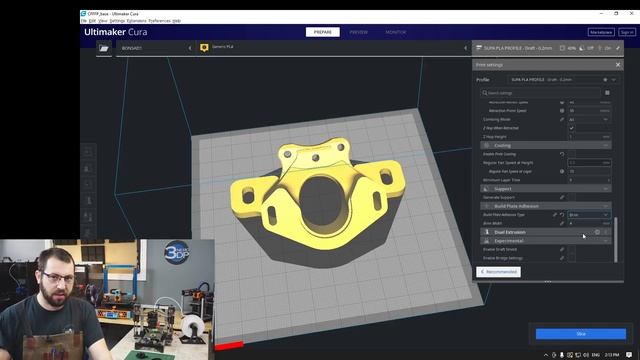
Task: Open the View menu
Action: (102, 21)
